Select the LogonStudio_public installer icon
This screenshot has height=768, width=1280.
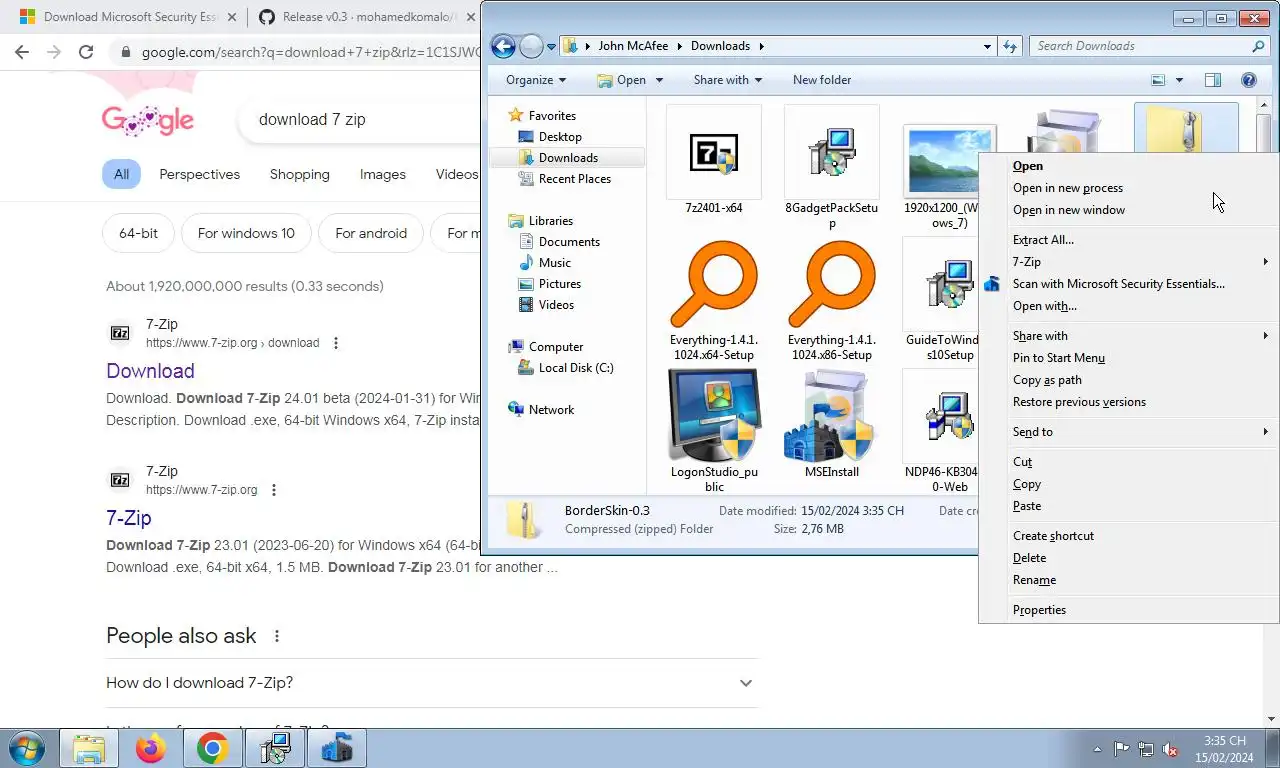click(713, 414)
